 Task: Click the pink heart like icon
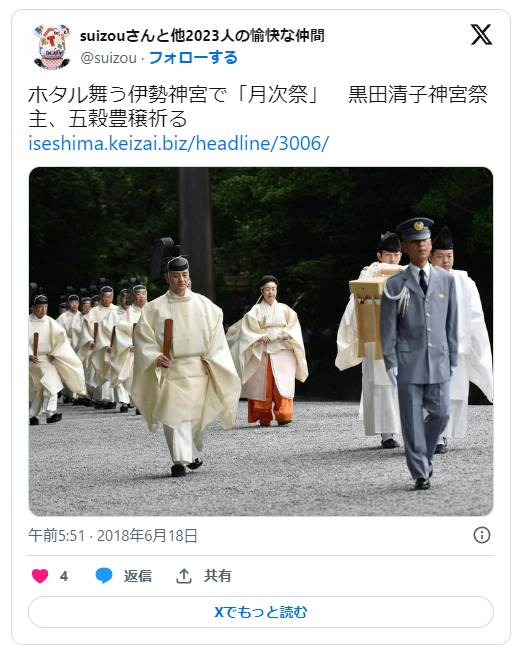coord(40,576)
